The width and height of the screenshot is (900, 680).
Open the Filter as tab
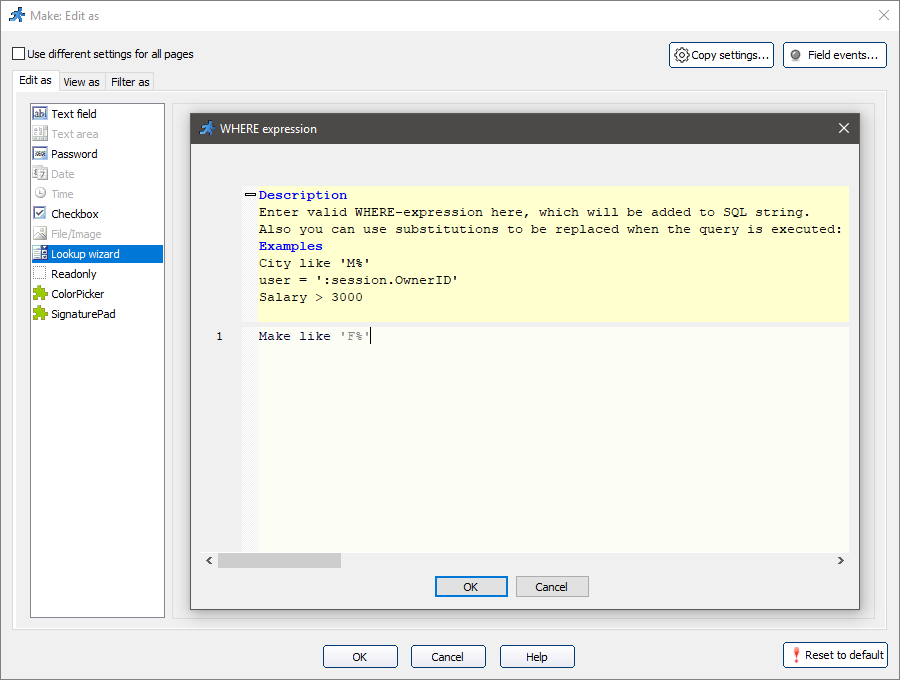coord(130,82)
